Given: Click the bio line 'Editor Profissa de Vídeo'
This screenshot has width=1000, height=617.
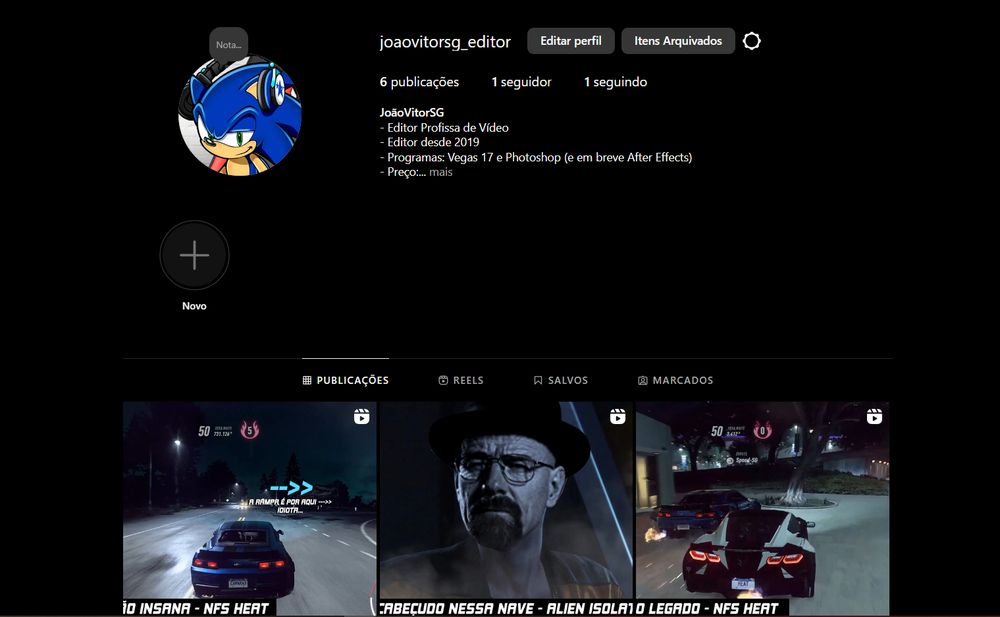Looking at the screenshot, I should pos(444,128).
